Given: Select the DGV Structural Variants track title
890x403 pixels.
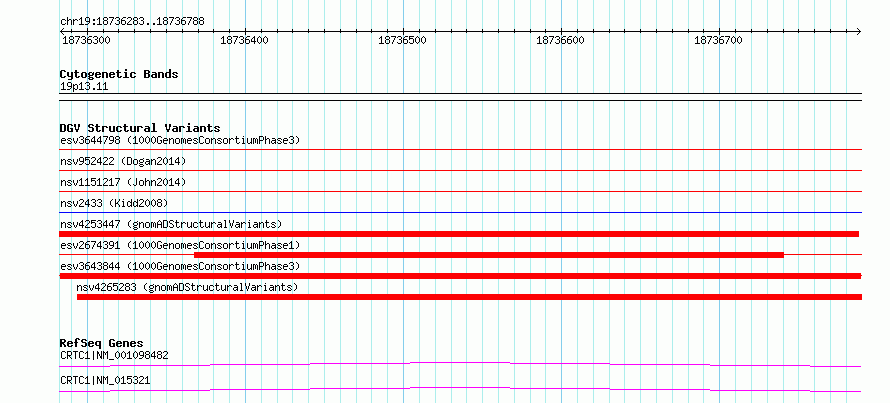Looking at the screenshot, I should [140, 128].
